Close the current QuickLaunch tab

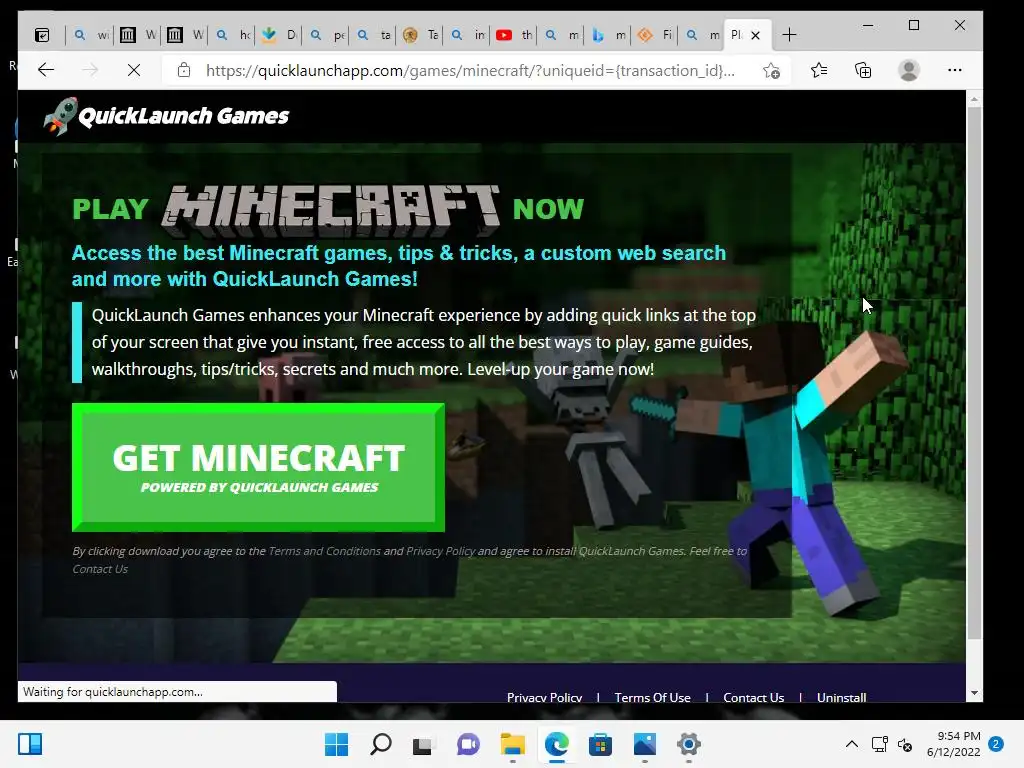tap(756, 35)
